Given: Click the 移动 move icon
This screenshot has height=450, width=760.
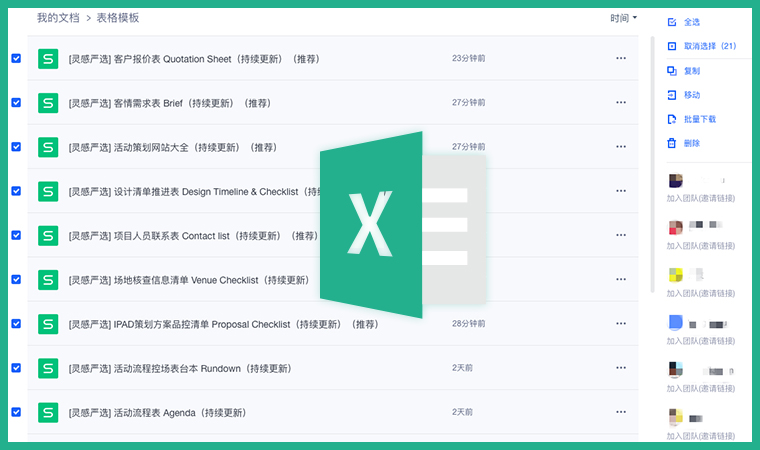Looking at the screenshot, I should 672,95.
